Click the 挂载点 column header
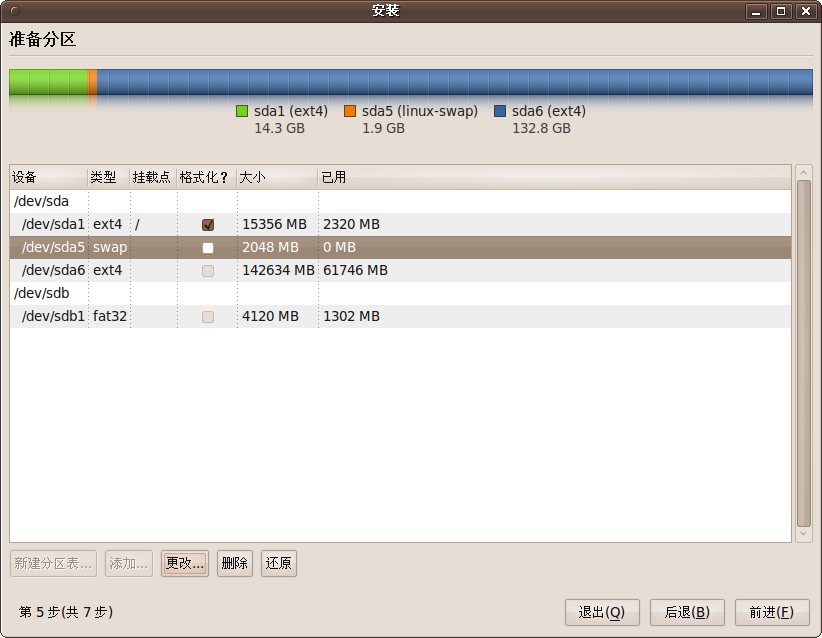The height and width of the screenshot is (638, 822). click(x=153, y=177)
